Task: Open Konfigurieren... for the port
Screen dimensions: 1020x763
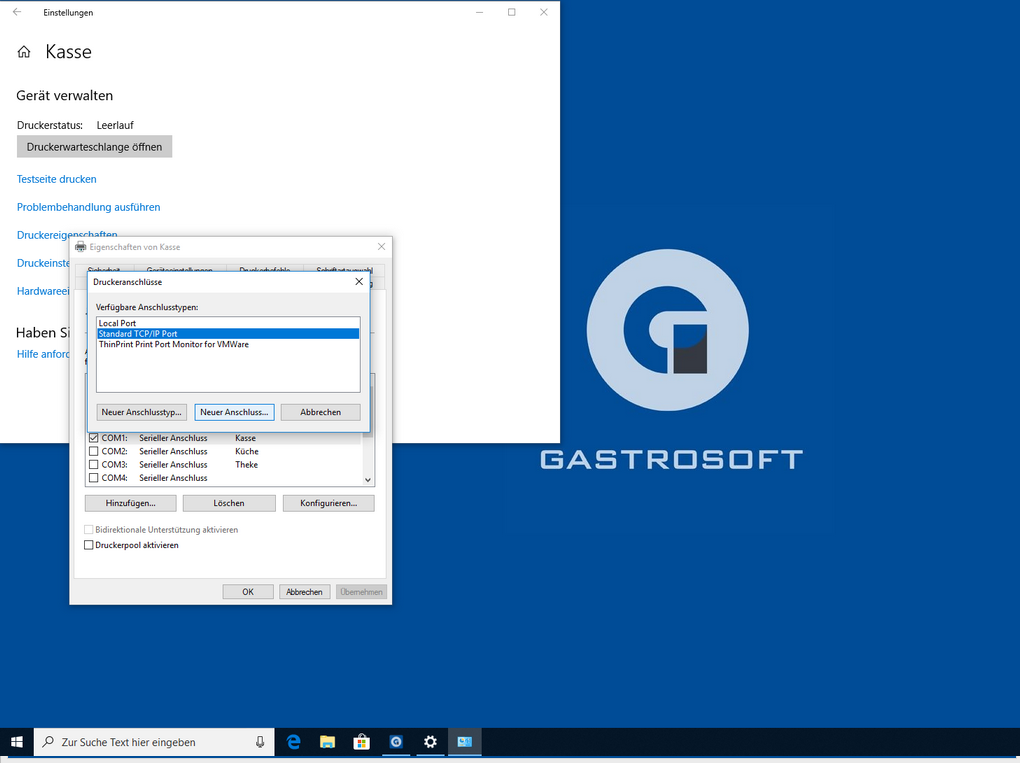Action: [329, 503]
